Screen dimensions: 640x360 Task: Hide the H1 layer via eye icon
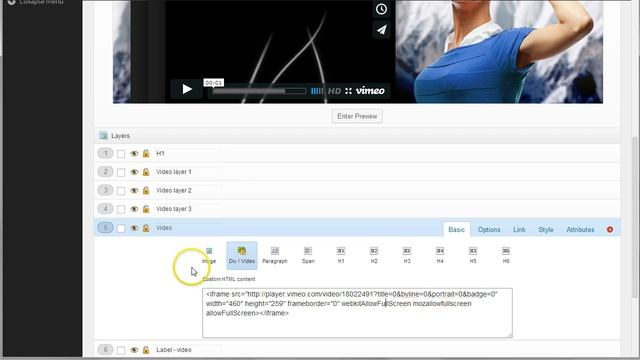click(x=134, y=154)
